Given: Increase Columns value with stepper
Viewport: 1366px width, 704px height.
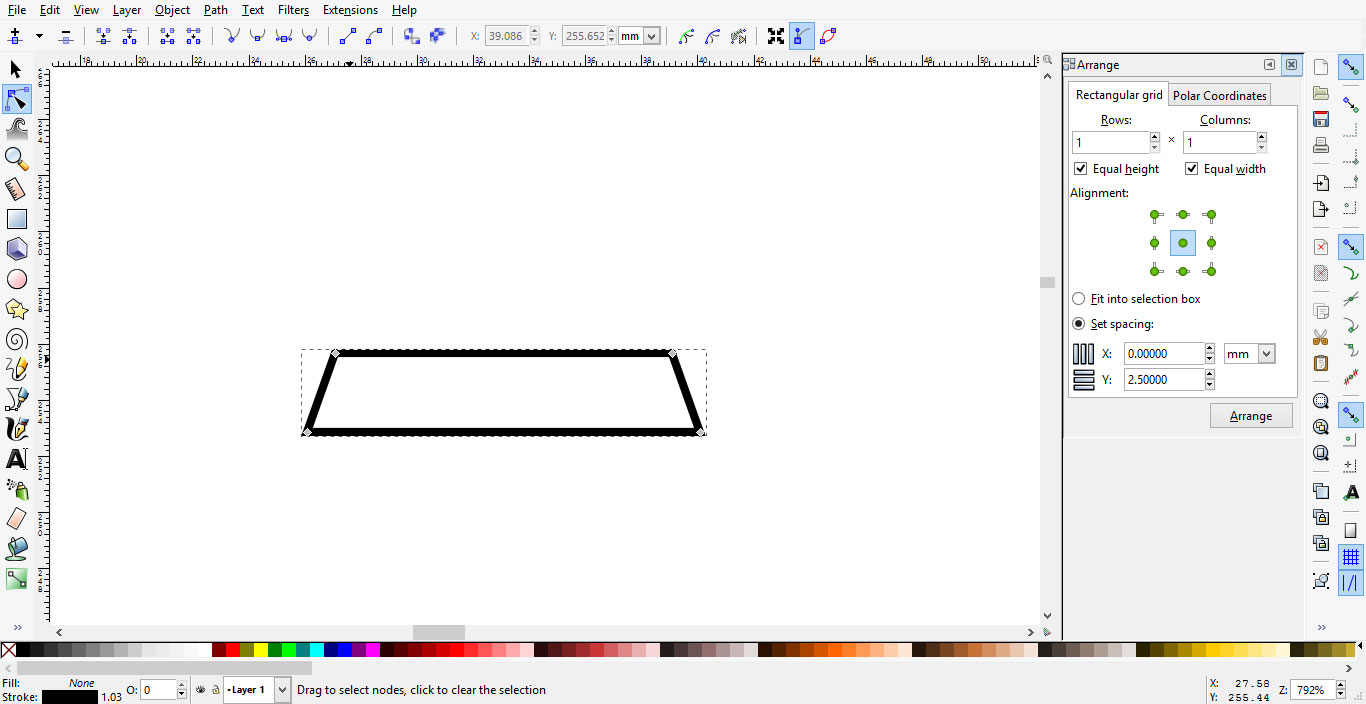Looking at the screenshot, I should 1262,138.
